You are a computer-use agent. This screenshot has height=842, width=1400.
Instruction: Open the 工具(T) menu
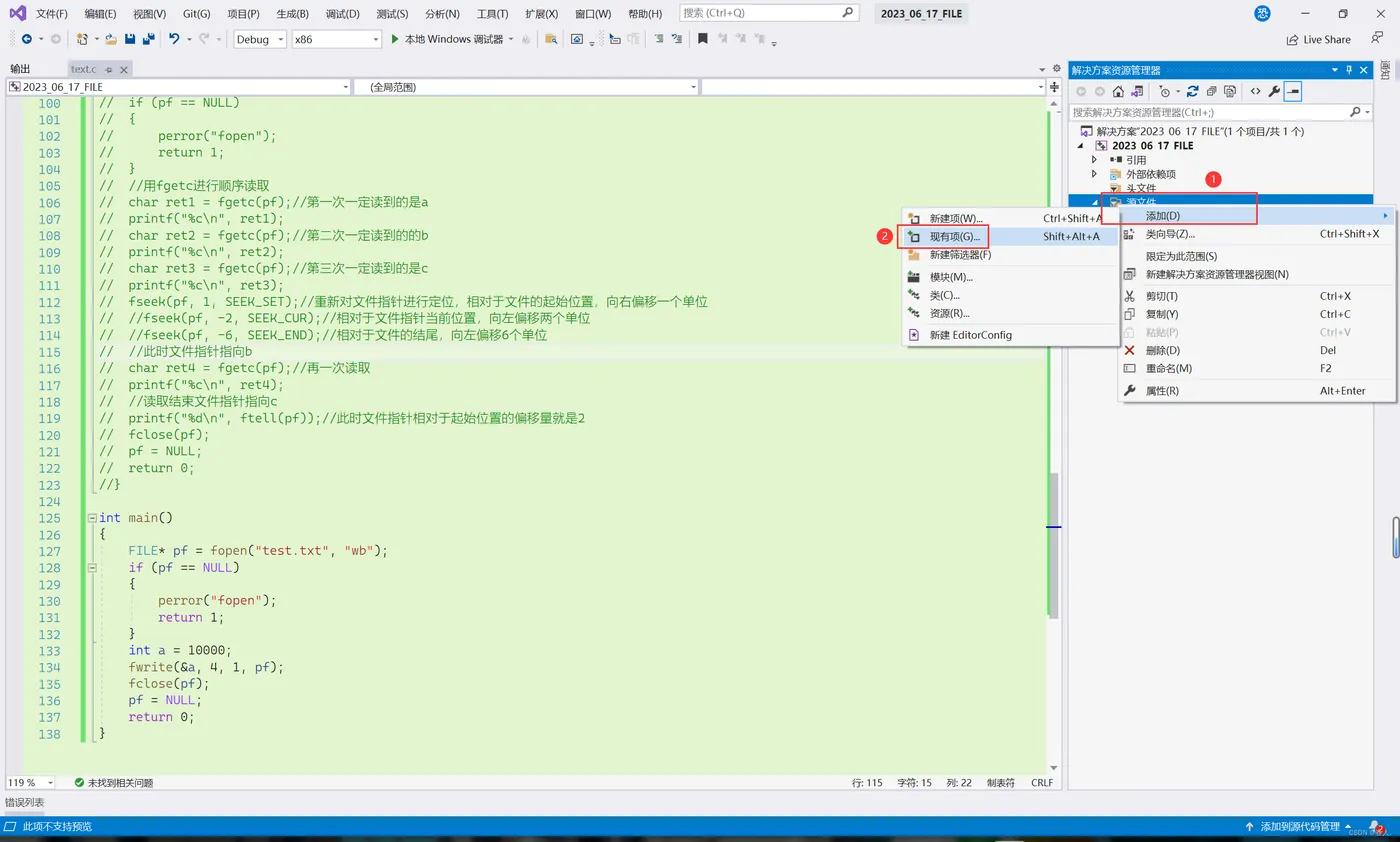point(491,14)
